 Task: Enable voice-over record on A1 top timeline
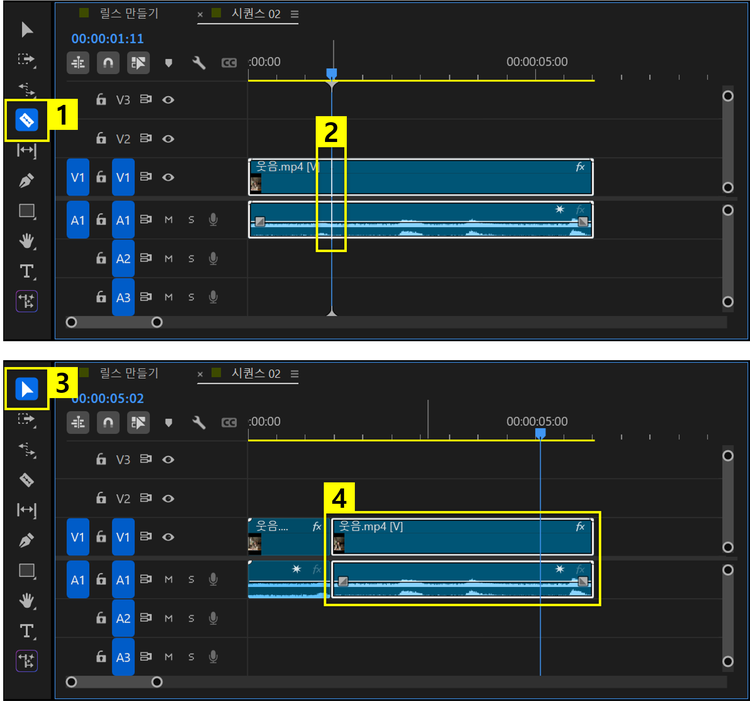213,220
